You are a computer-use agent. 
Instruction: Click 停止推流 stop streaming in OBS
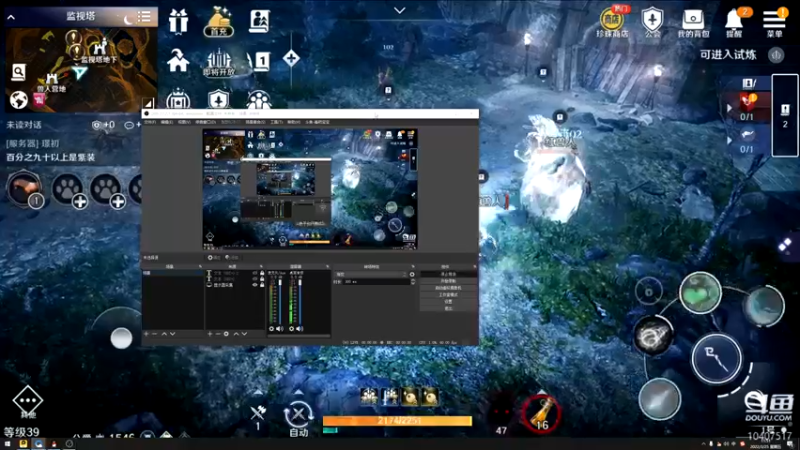coord(448,274)
